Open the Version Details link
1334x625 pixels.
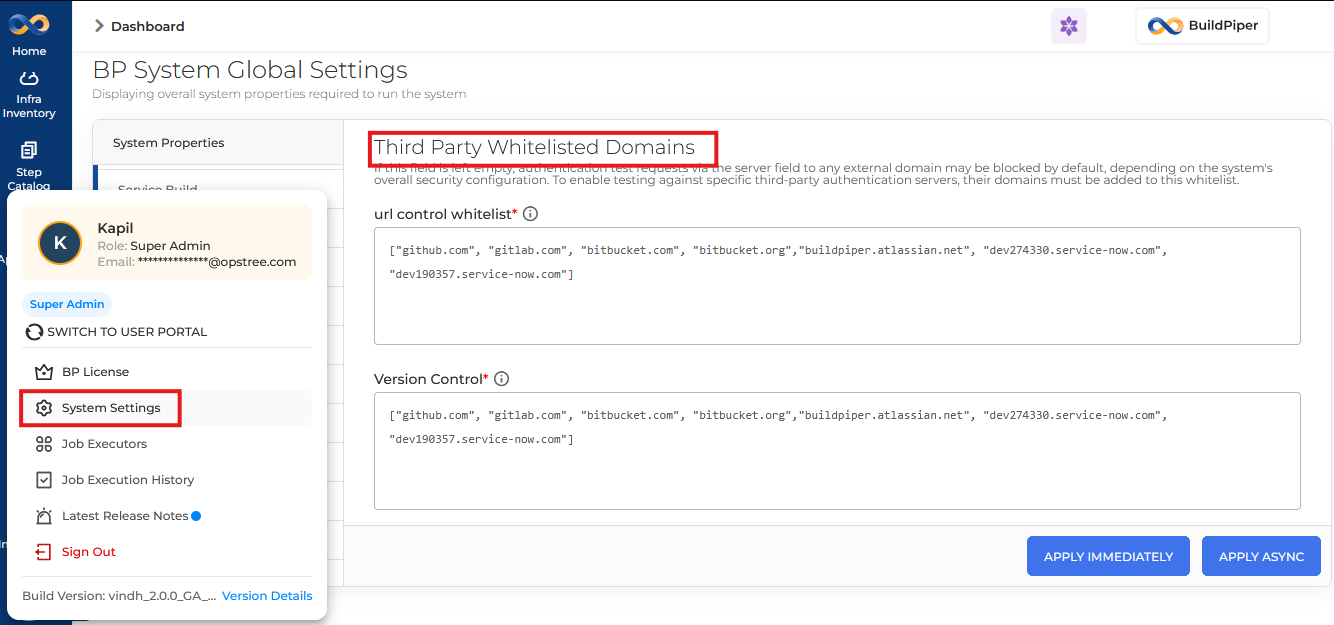pos(266,595)
